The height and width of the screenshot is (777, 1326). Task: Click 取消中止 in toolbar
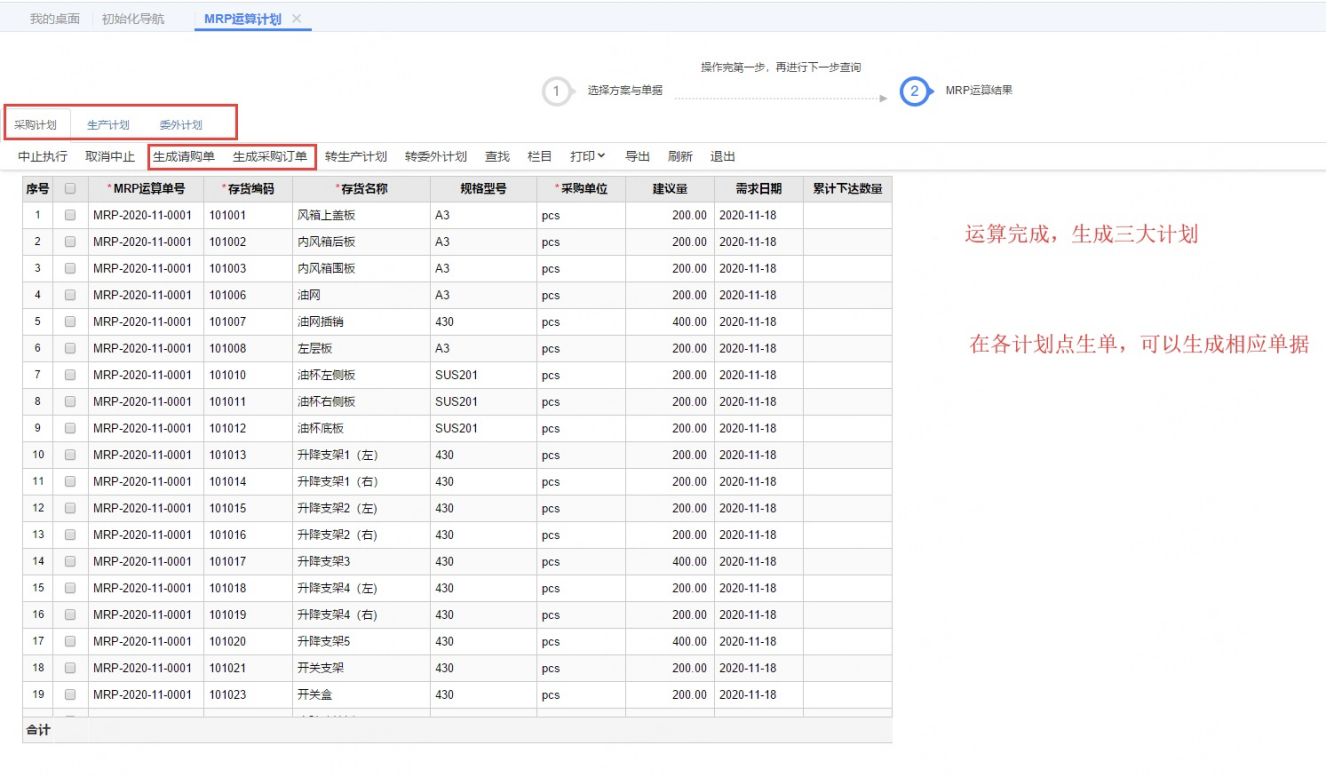pyautogui.click(x=110, y=157)
